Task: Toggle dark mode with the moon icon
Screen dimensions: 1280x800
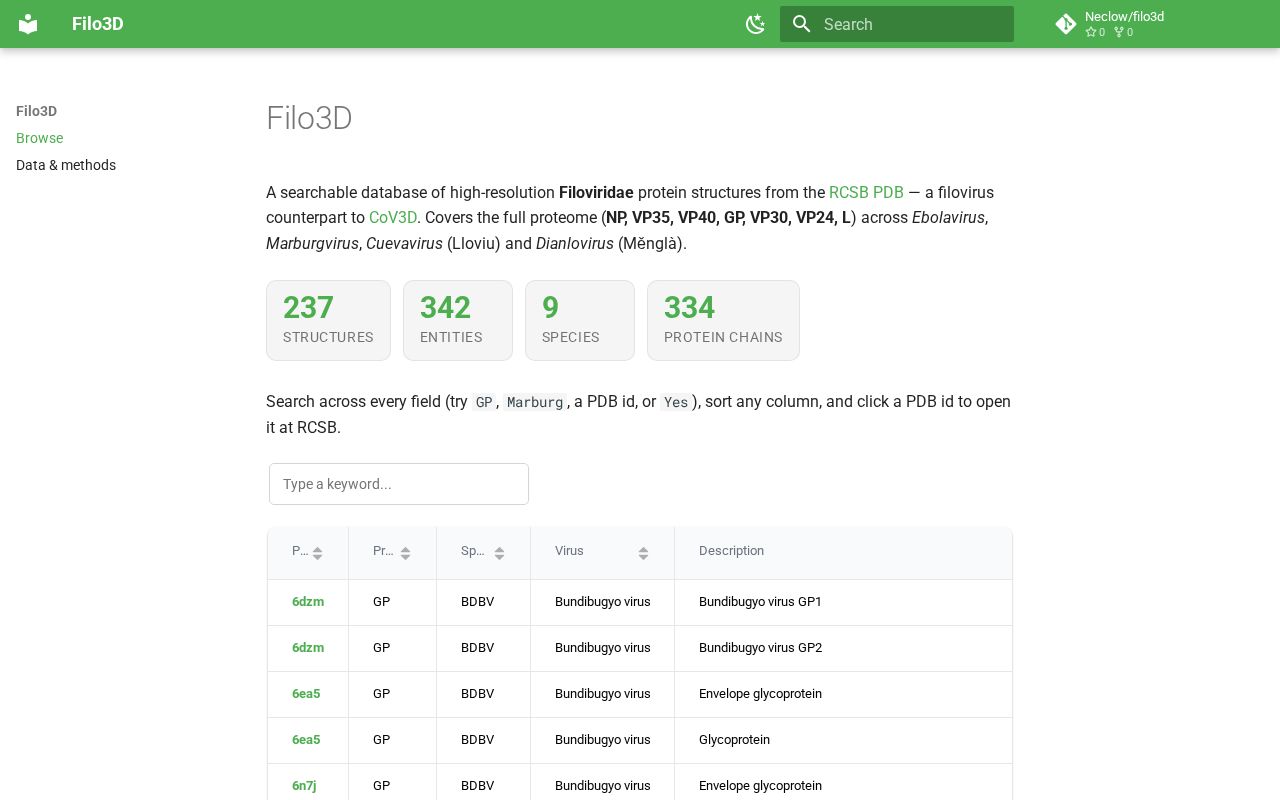Action: tap(756, 24)
